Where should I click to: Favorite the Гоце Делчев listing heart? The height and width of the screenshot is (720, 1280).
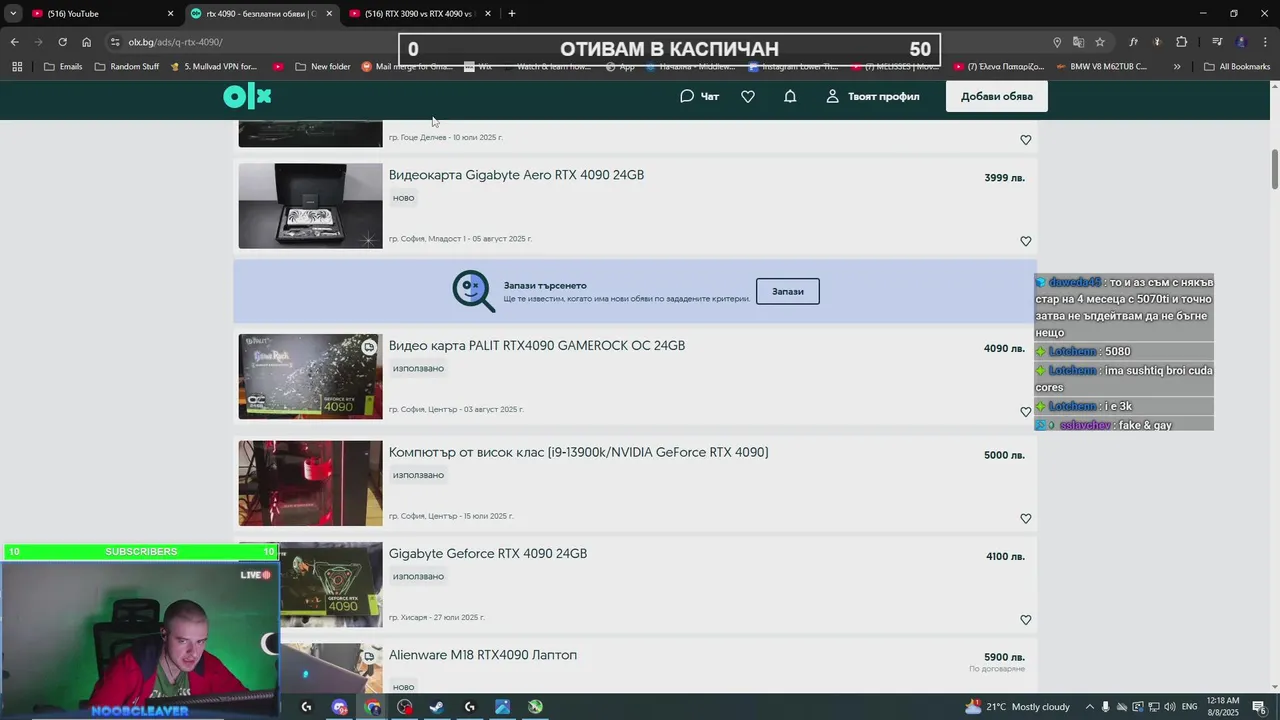click(x=1026, y=140)
